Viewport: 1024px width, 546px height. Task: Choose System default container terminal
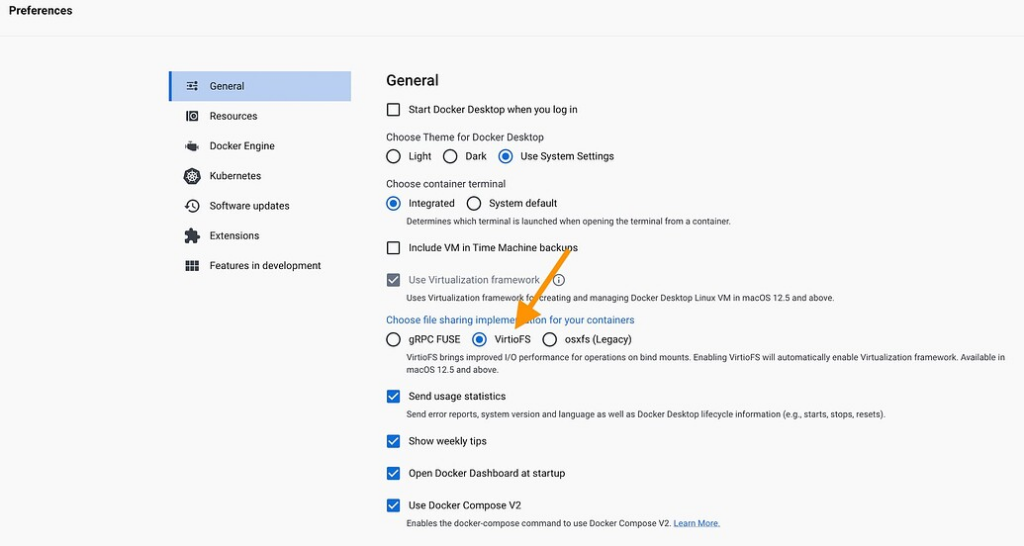click(474, 204)
